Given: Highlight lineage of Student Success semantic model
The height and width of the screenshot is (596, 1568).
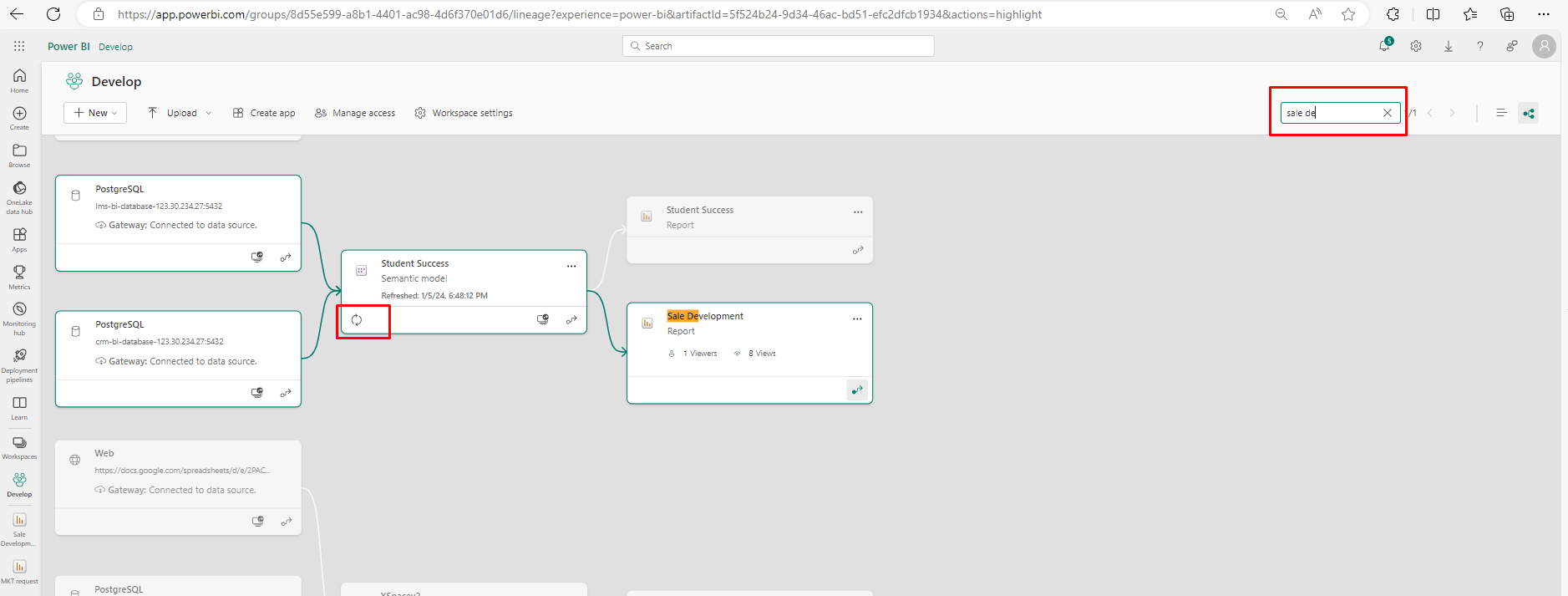Looking at the screenshot, I should [x=571, y=319].
